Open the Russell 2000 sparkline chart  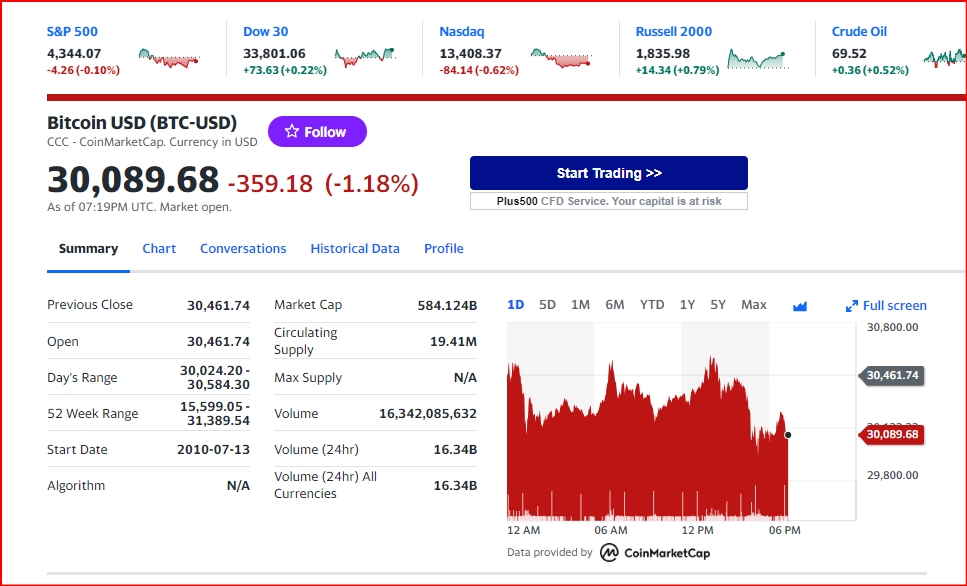[x=758, y=59]
